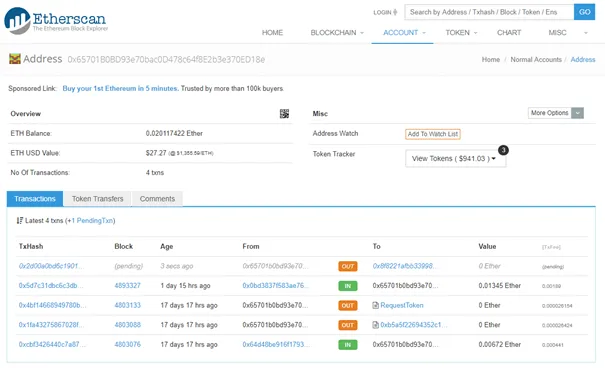
Task: Click the address identicon next to Address heading
Action: pos(15,59)
